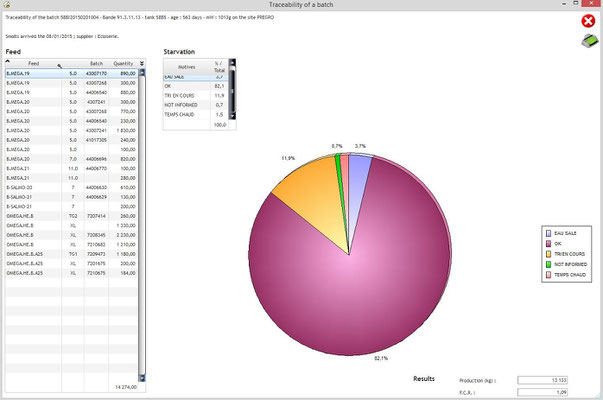The width and height of the screenshot is (603, 400).
Task: Click batch cell 41017305
Action: coord(96,140)
